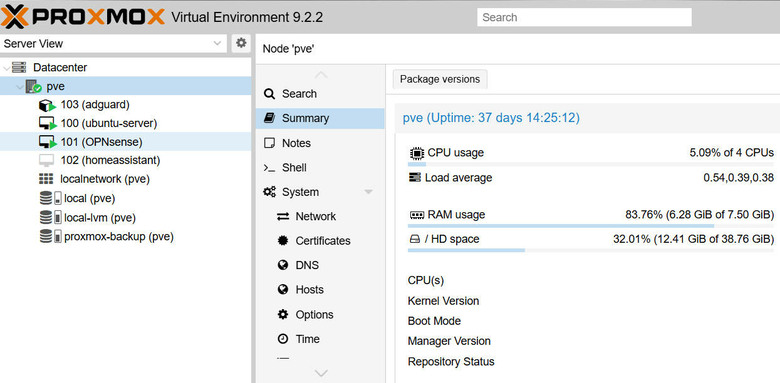Click the pve uptime heading text

tap(491, 118)
